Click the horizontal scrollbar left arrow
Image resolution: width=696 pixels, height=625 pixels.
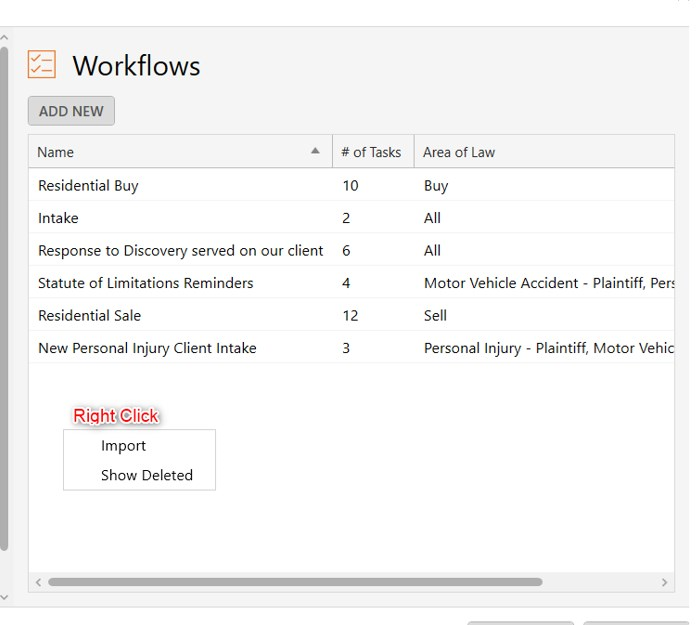click(x=38, y=582)
